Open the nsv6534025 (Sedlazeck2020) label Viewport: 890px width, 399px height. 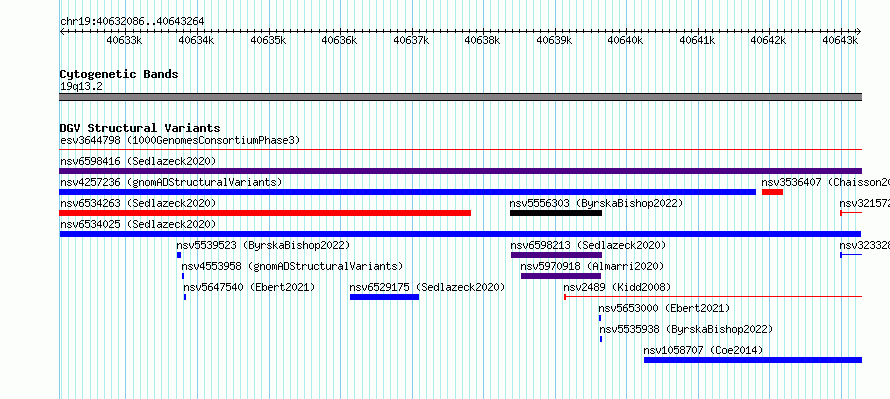(x=138, y=224)
